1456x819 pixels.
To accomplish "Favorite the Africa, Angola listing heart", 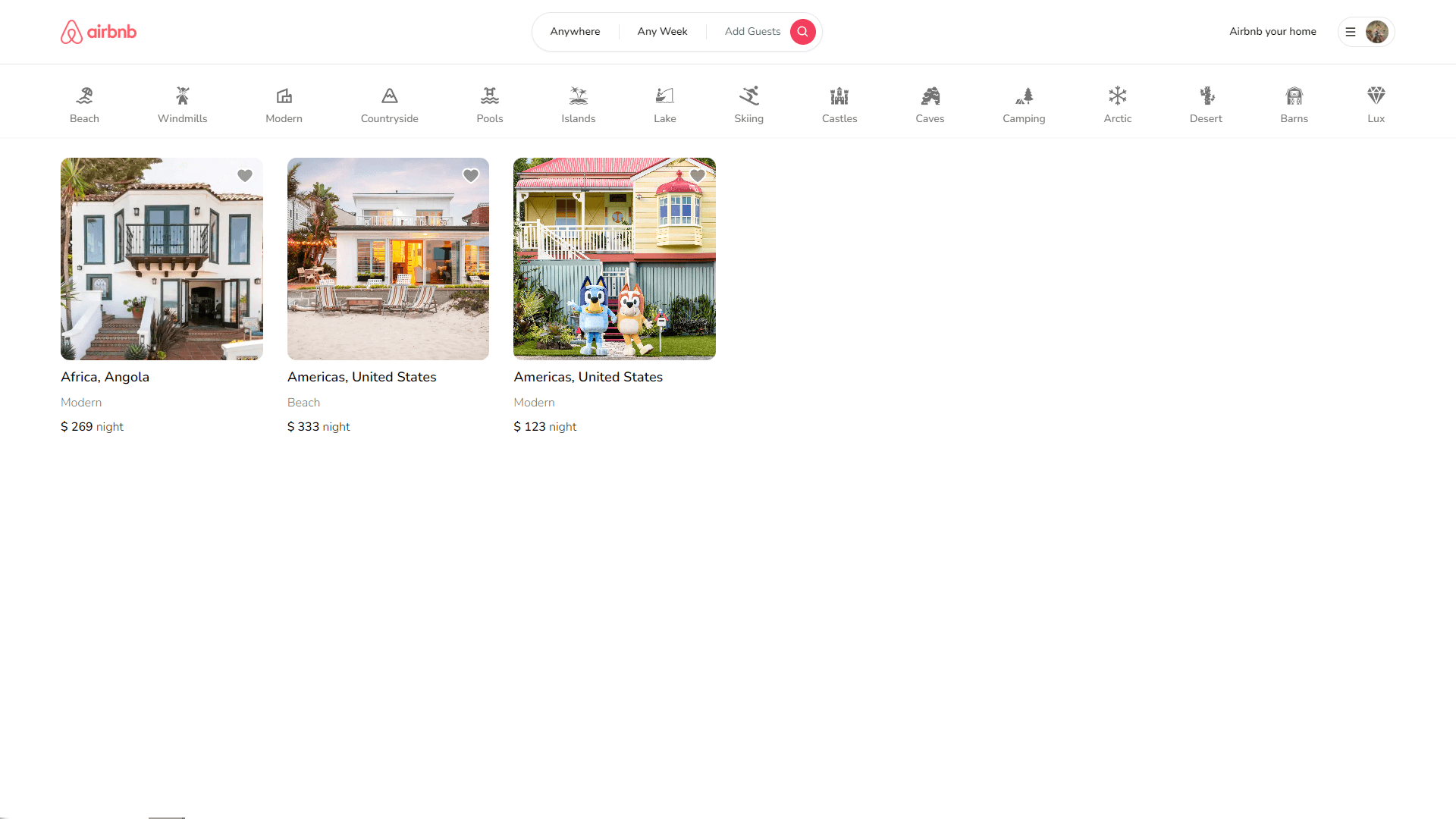I will point(245,176).
